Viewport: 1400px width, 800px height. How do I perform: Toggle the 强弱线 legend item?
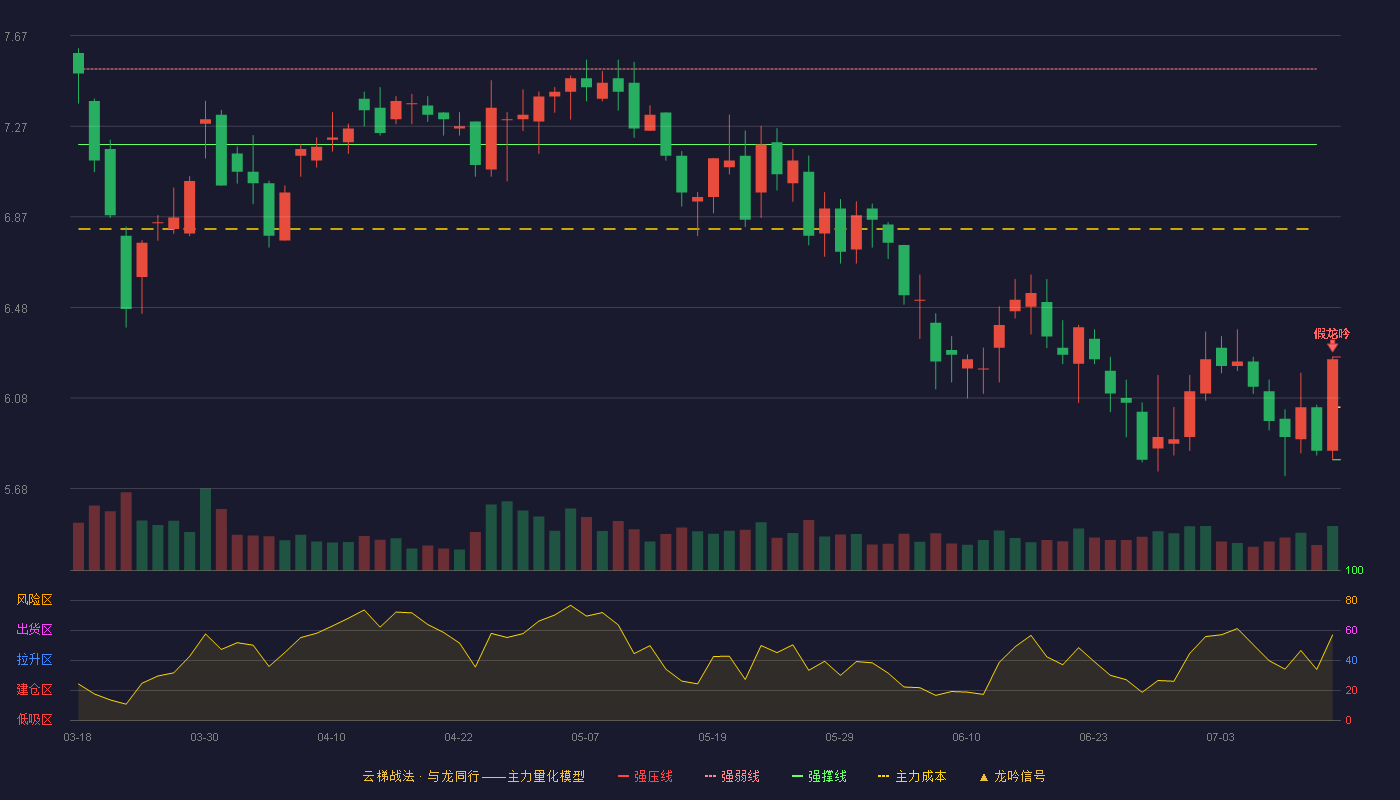point(732,776)
